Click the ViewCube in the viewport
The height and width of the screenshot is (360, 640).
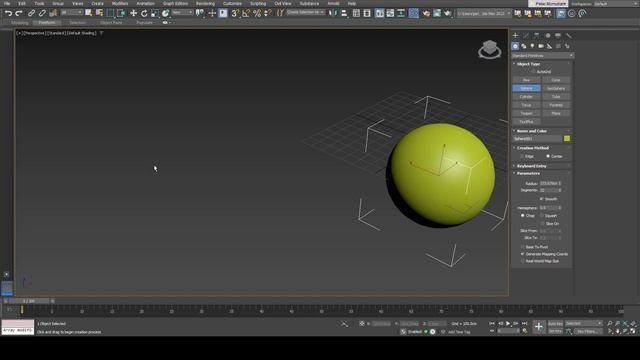[489, 49]
